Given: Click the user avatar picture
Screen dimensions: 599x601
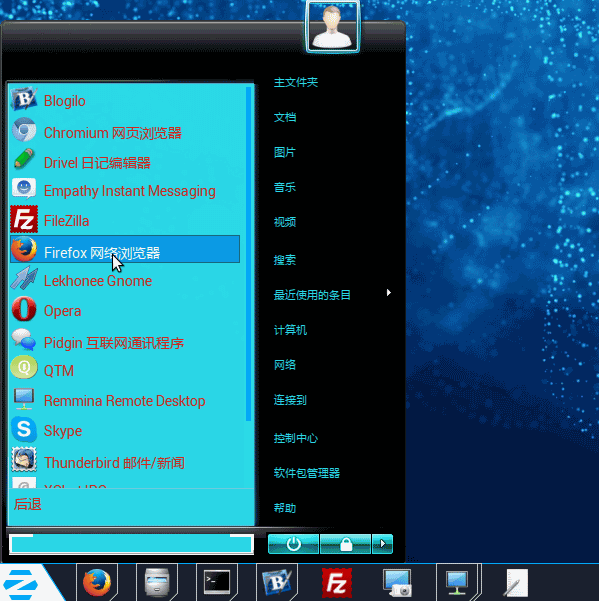Looking at the screenshot, I should click(333, 26).
